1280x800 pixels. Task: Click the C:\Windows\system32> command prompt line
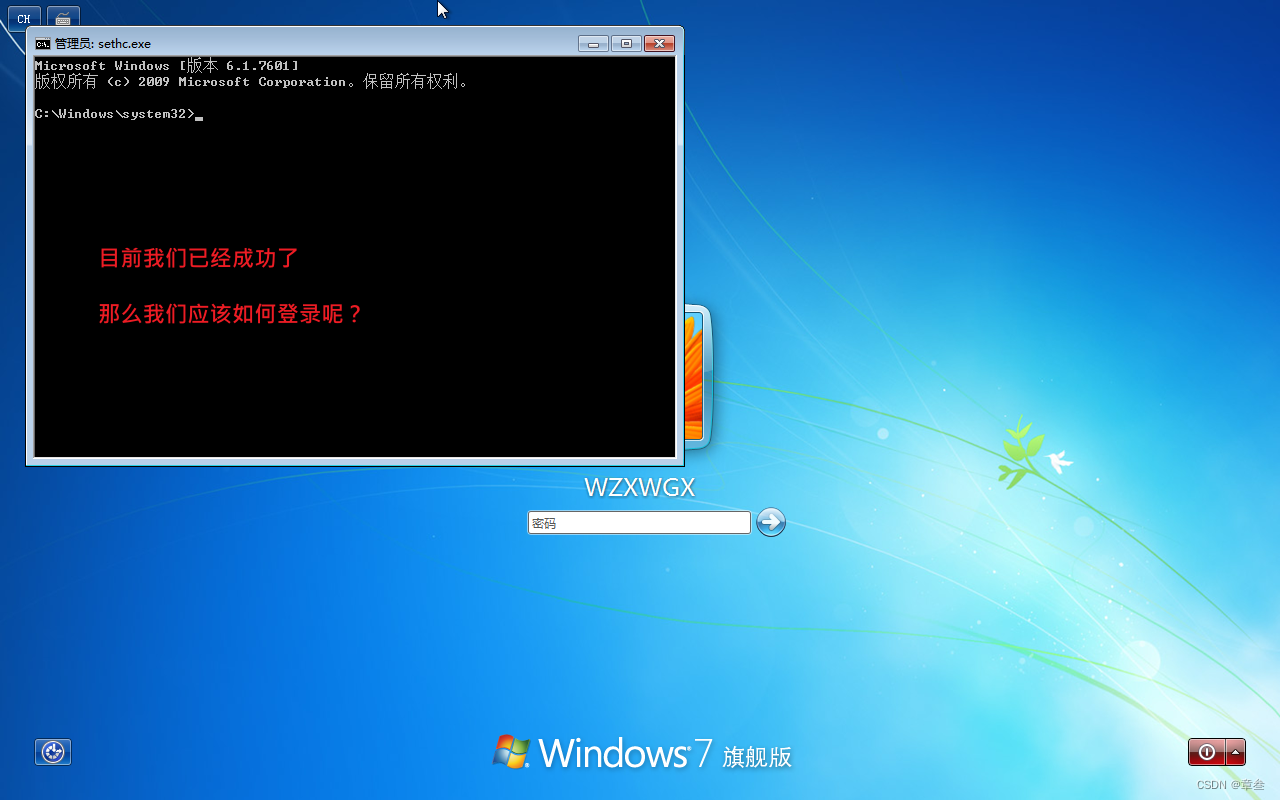pyautogui.click(x=119, y=114)
